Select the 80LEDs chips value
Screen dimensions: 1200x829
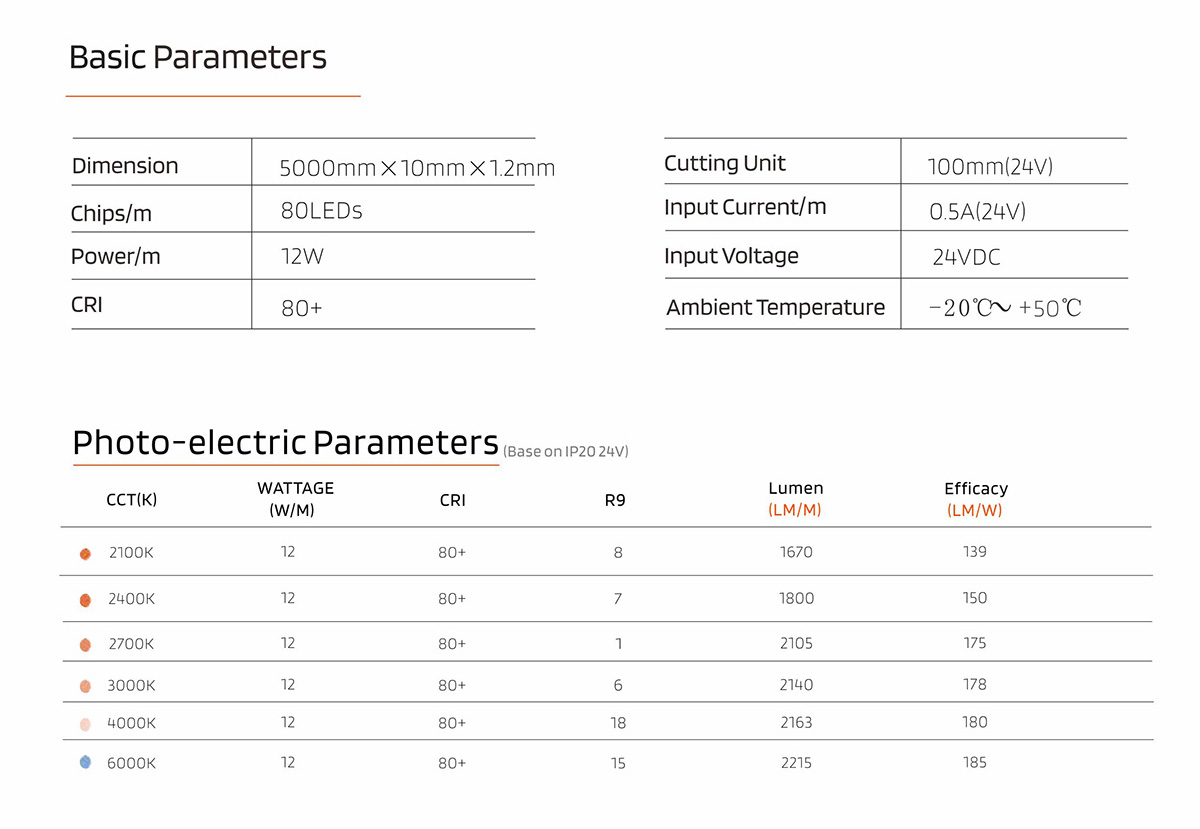tap(322, 211)
